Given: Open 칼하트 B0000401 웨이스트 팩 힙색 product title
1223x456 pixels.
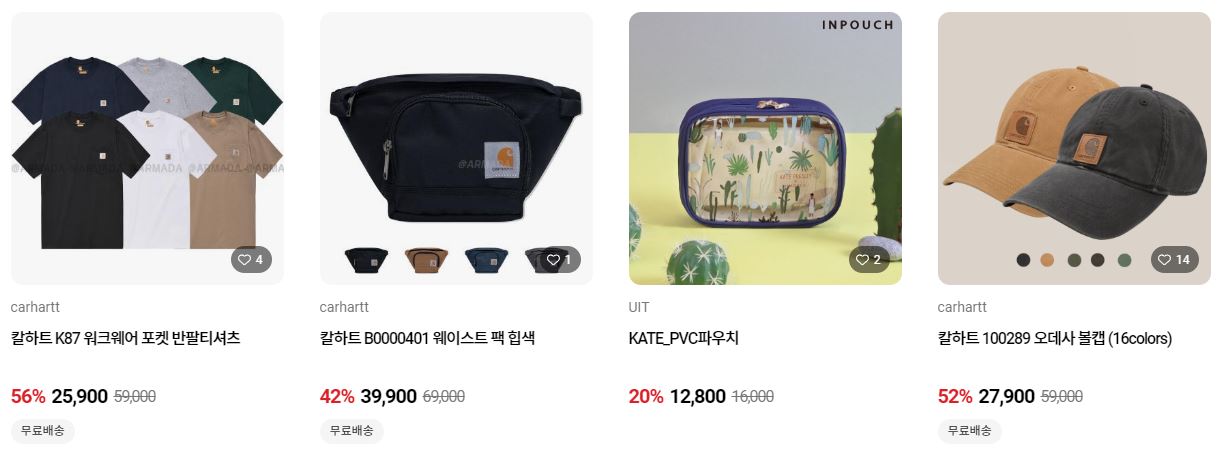Looking at the screenshot, I should (x=428, y=338).
